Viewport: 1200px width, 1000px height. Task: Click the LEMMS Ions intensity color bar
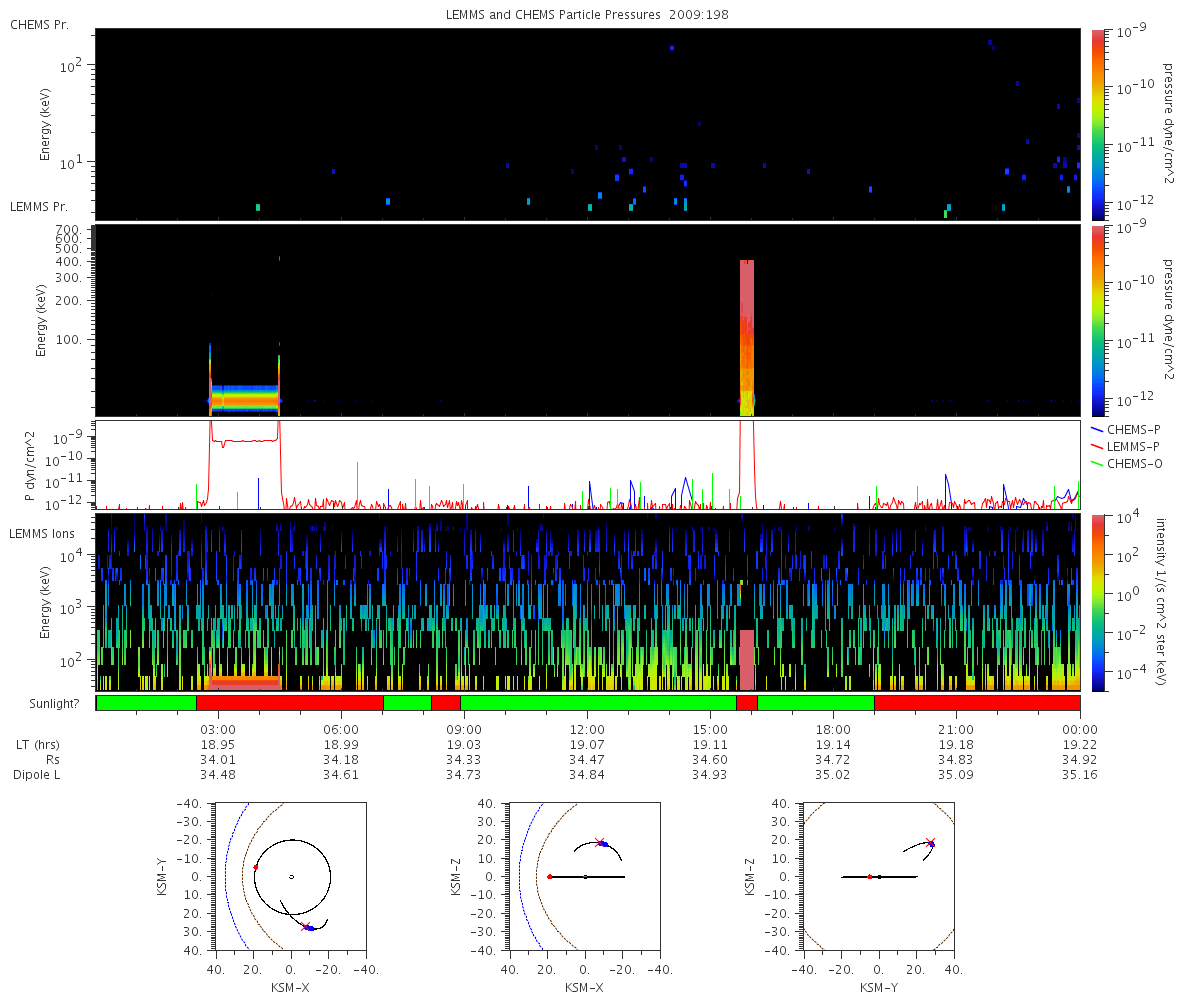[x=1098, y=602]
